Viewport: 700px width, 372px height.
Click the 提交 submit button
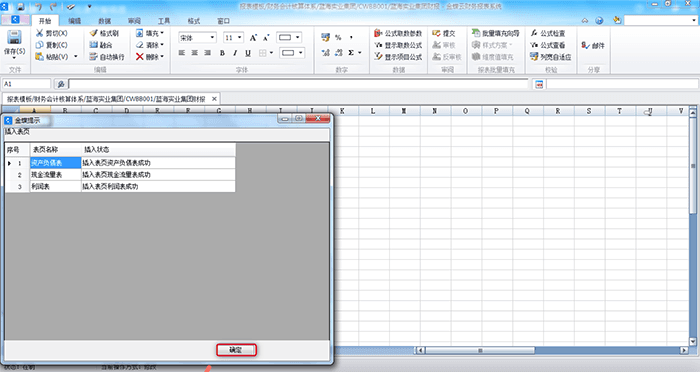click(444, 33)
